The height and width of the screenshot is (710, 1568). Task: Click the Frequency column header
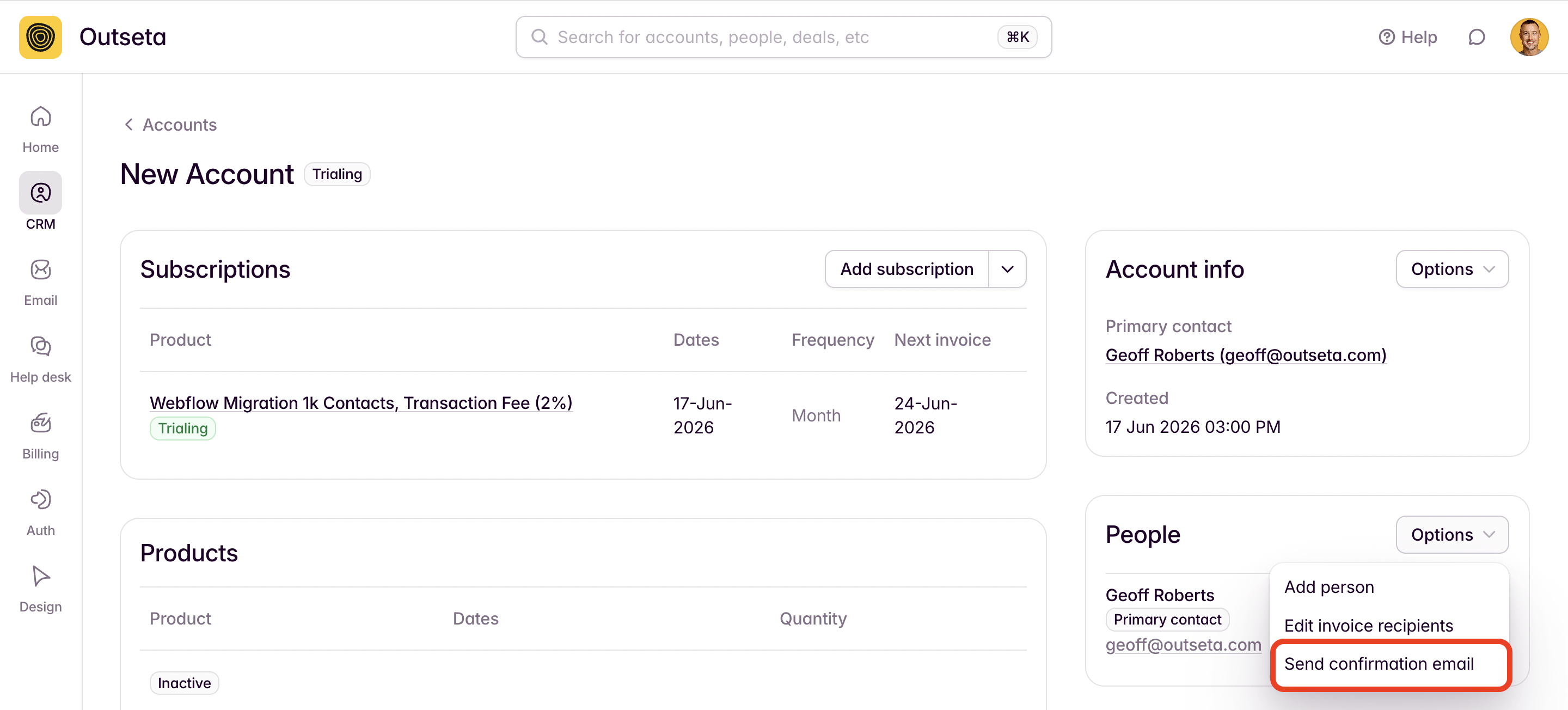click(832, 340)
